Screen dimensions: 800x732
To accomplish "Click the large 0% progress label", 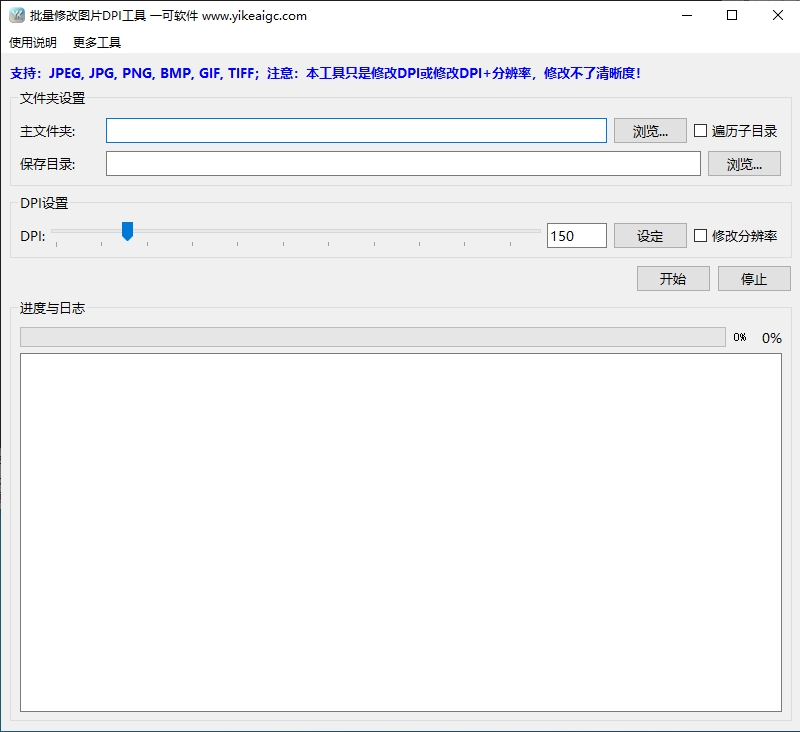I will [x=771, y=338].
